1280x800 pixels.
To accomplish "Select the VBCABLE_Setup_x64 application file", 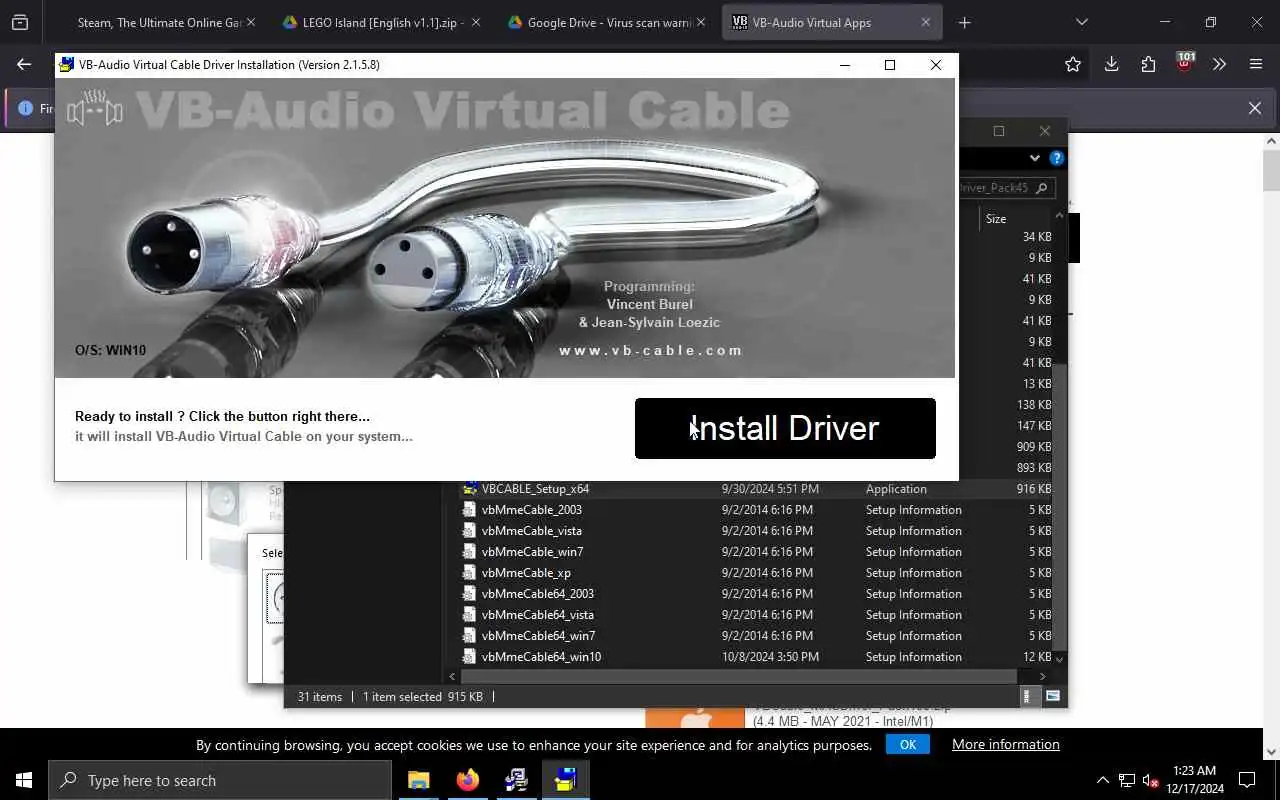I will 756,489.
